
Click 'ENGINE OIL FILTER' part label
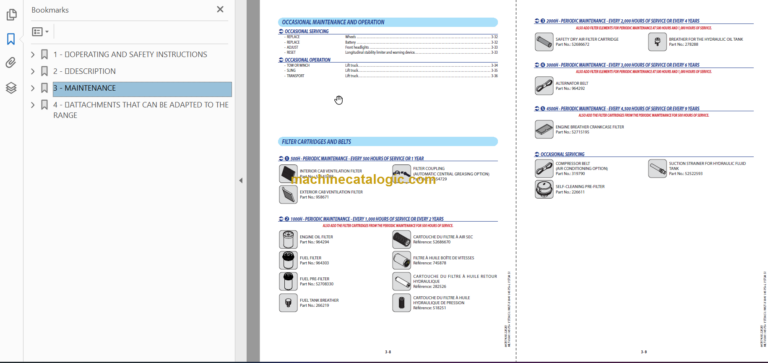coord(316,237)
